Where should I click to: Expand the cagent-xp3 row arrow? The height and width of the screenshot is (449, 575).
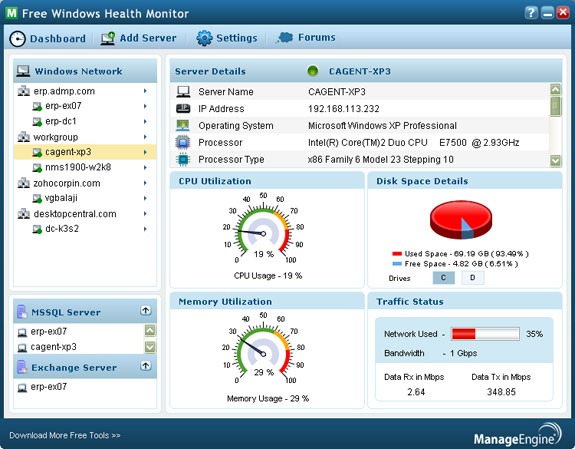point(145,152)
